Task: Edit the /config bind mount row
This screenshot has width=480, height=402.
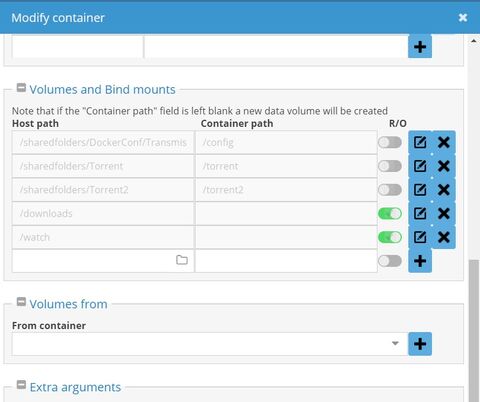Action: 420,142
